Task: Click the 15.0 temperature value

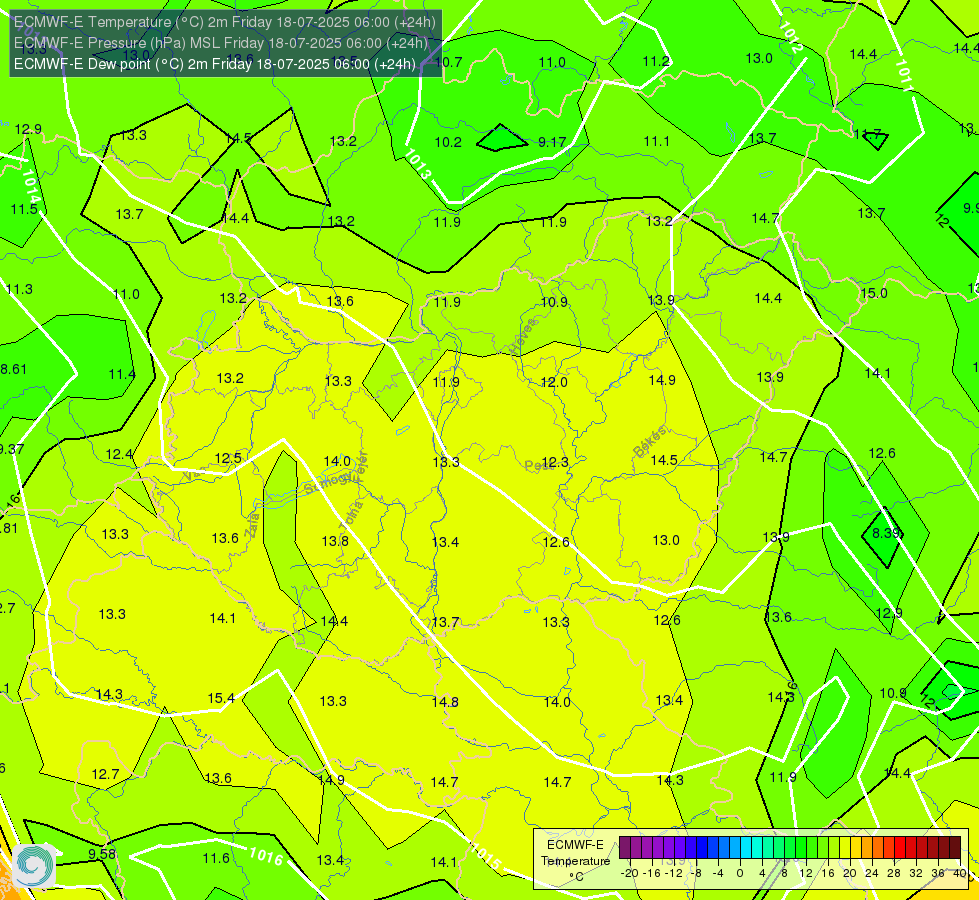Action: coord(873,293)
